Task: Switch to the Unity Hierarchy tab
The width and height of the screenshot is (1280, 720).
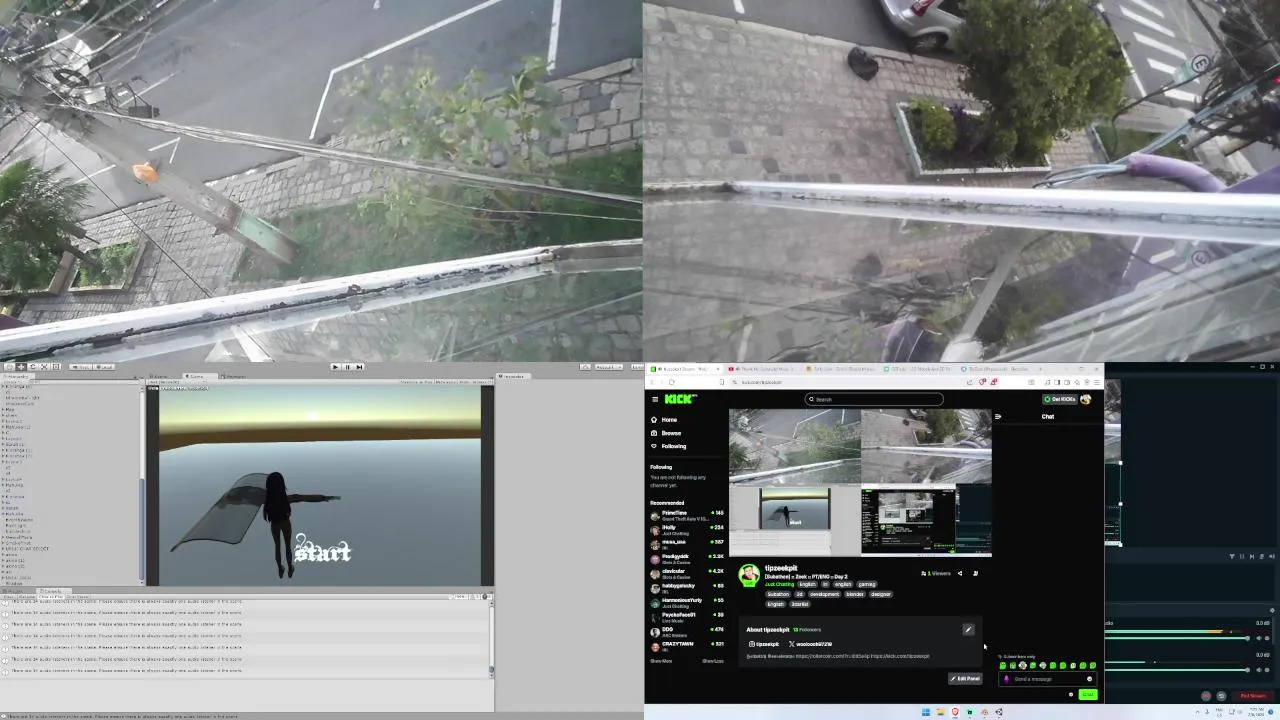Action: click(17, 377)
